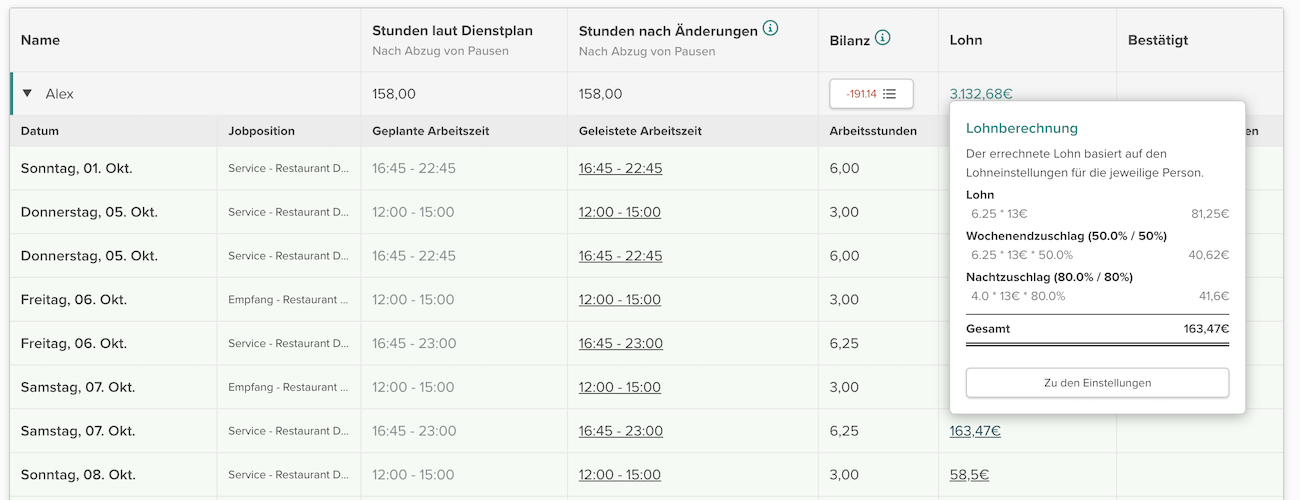
Task: Click info icon beside Stunden nach Änderungen
Action: [770, 29]
